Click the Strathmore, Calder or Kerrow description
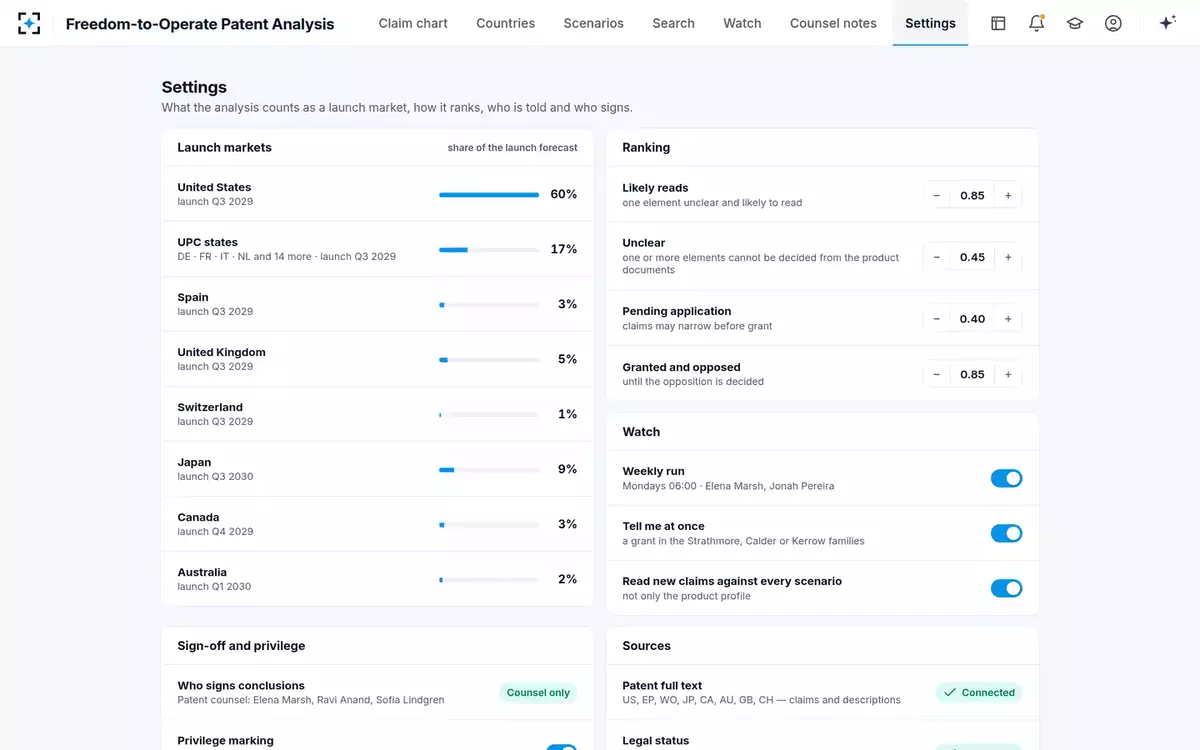1200x750 pixels. pos(743,541)
